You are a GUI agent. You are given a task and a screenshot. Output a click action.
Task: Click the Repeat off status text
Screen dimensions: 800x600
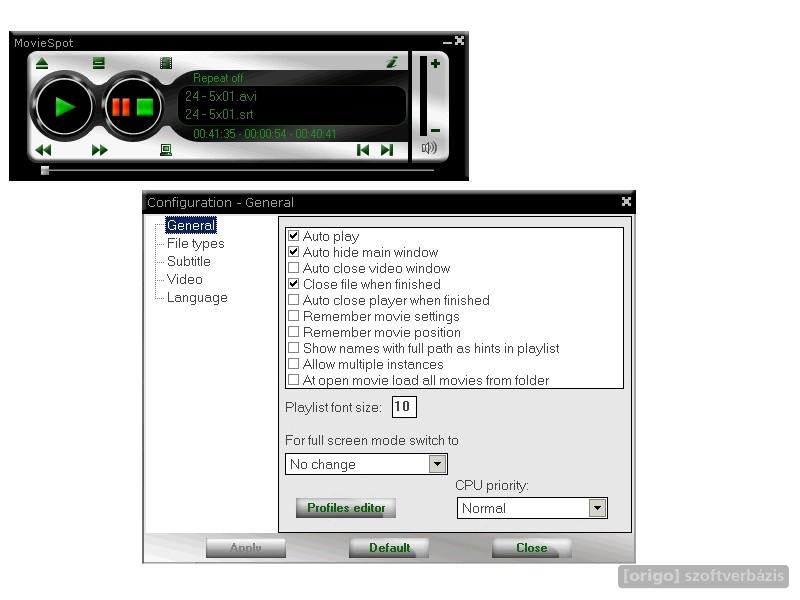pos(218,78)
